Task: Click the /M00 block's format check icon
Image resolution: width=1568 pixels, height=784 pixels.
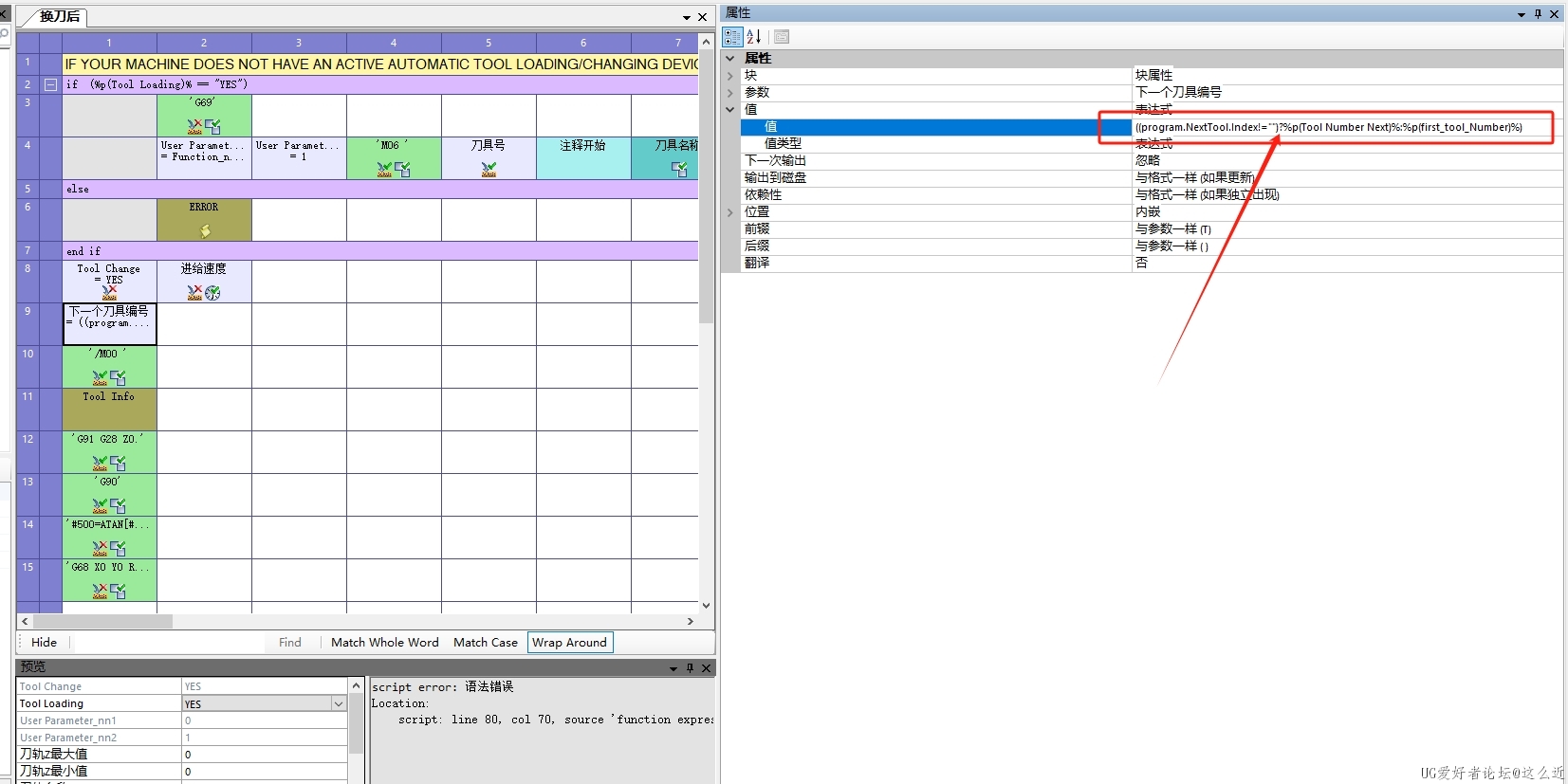Action: [x=118, y=377]
